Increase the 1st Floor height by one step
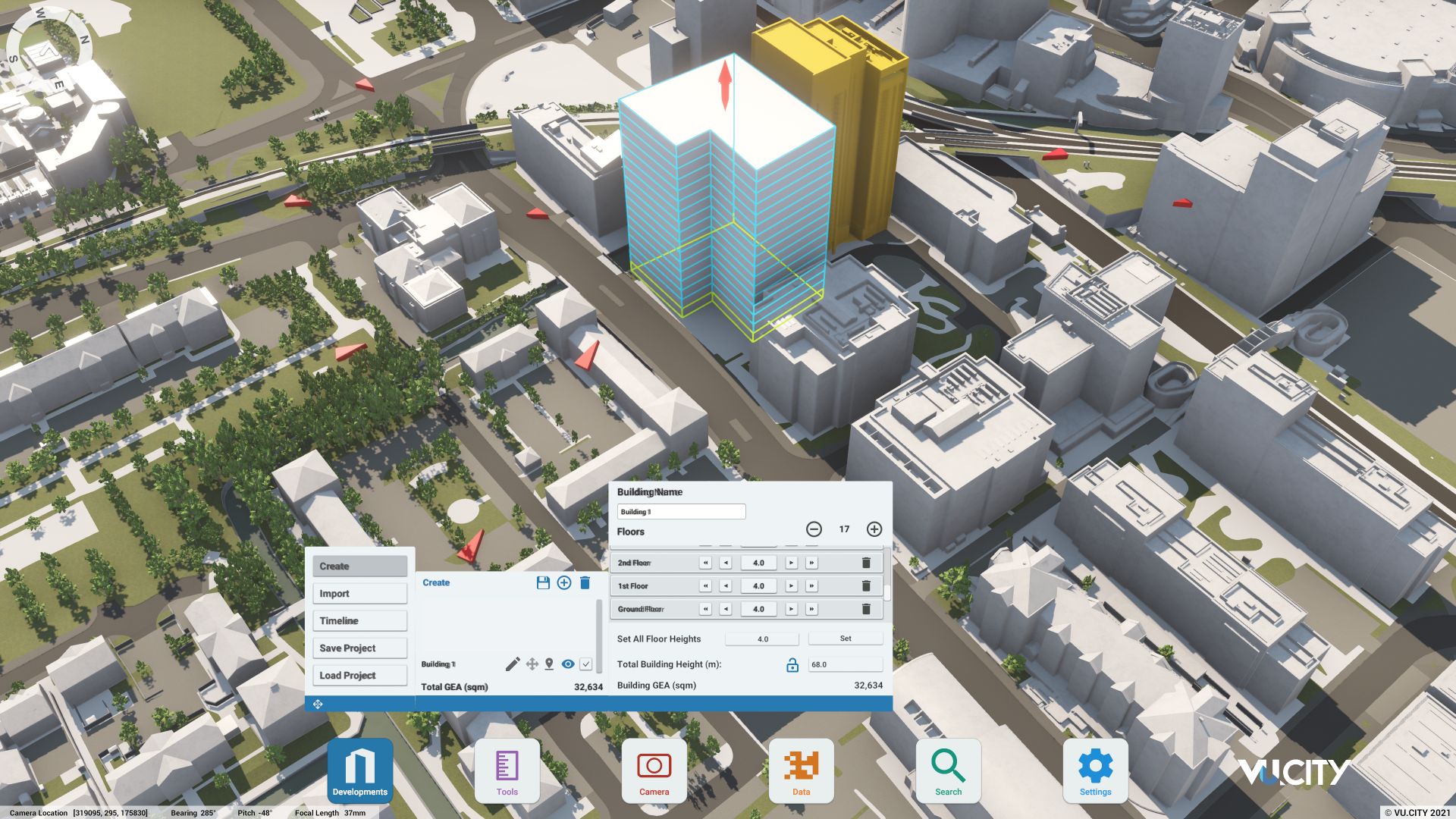1456x819 pixels. (791, 586)
